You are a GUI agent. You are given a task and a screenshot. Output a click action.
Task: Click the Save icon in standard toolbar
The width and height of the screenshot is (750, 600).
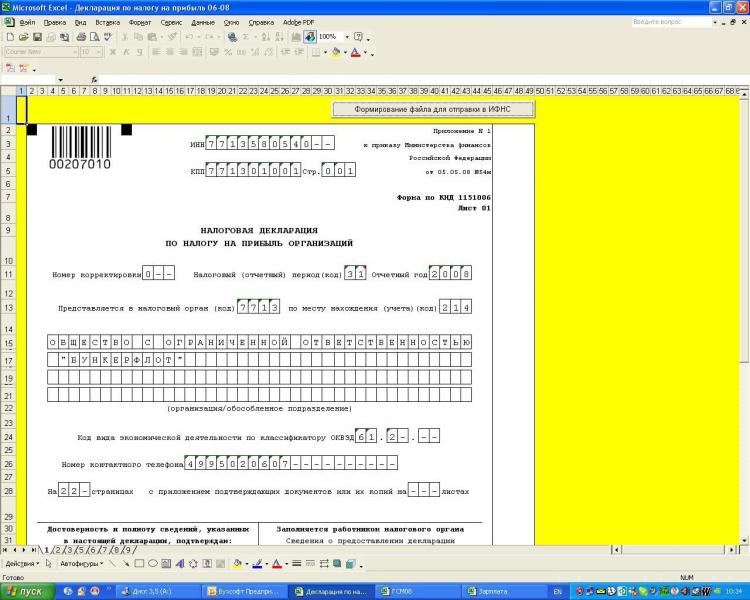coord(36,37)
